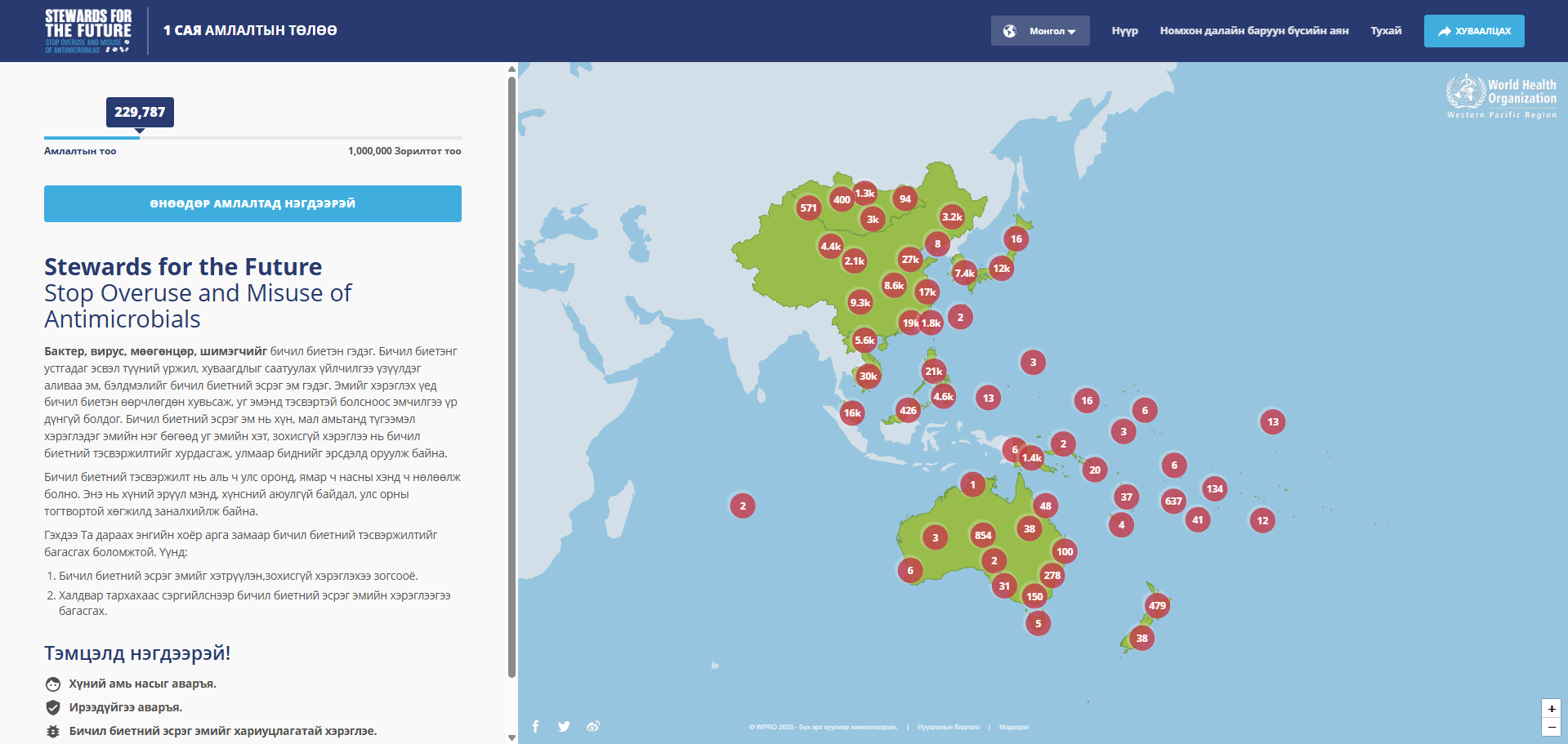Zoom in the map with plus button
This screenshot has height=744, width=1568.
1551,708
